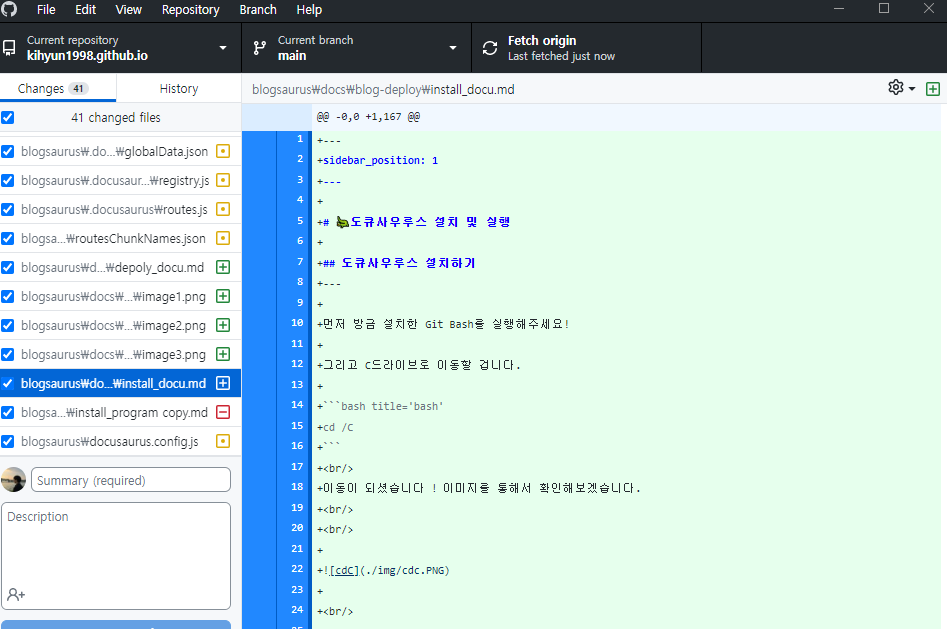Uncheck the install_docu.md file checkbox
The width and height of the screenshot is (947, 629).
click(8, 383)
